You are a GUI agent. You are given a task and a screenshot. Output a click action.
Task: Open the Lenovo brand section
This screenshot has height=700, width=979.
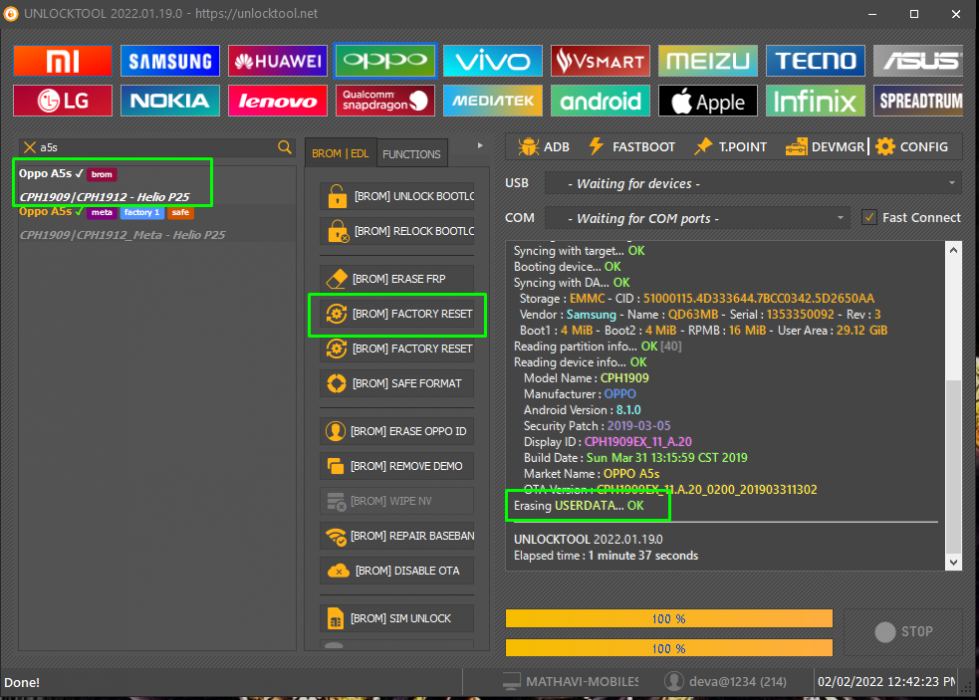pos(278,101)
